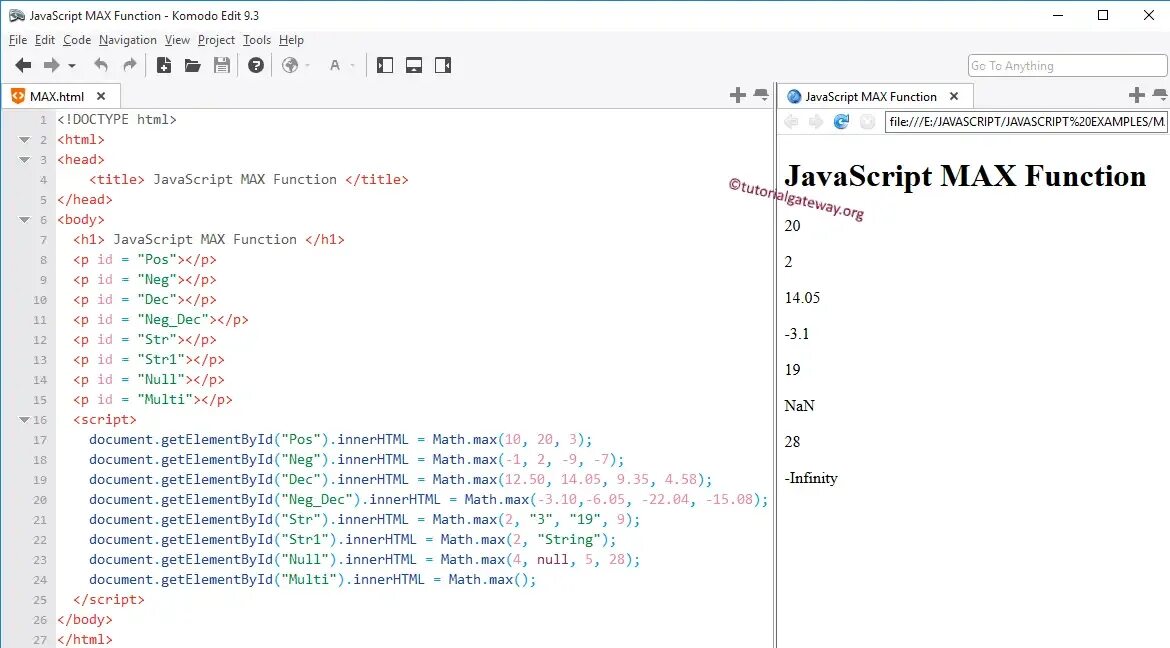Redo the last undone edit
Image resolution: width=1170 pixels, height=648 pixels.
[x=130, y=66]
